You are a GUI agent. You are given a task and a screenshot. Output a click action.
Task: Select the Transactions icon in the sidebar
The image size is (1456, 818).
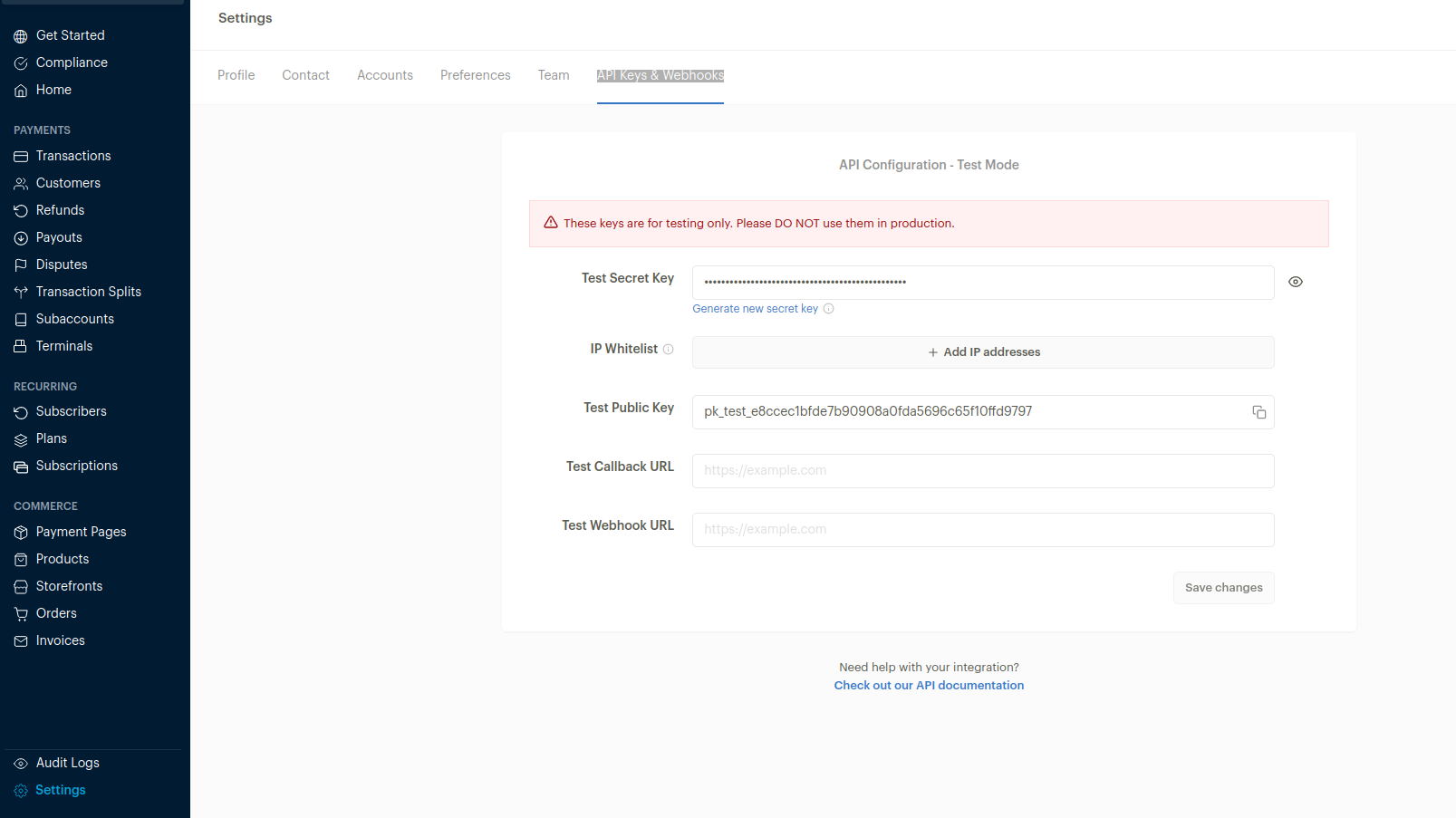(20, 156)
